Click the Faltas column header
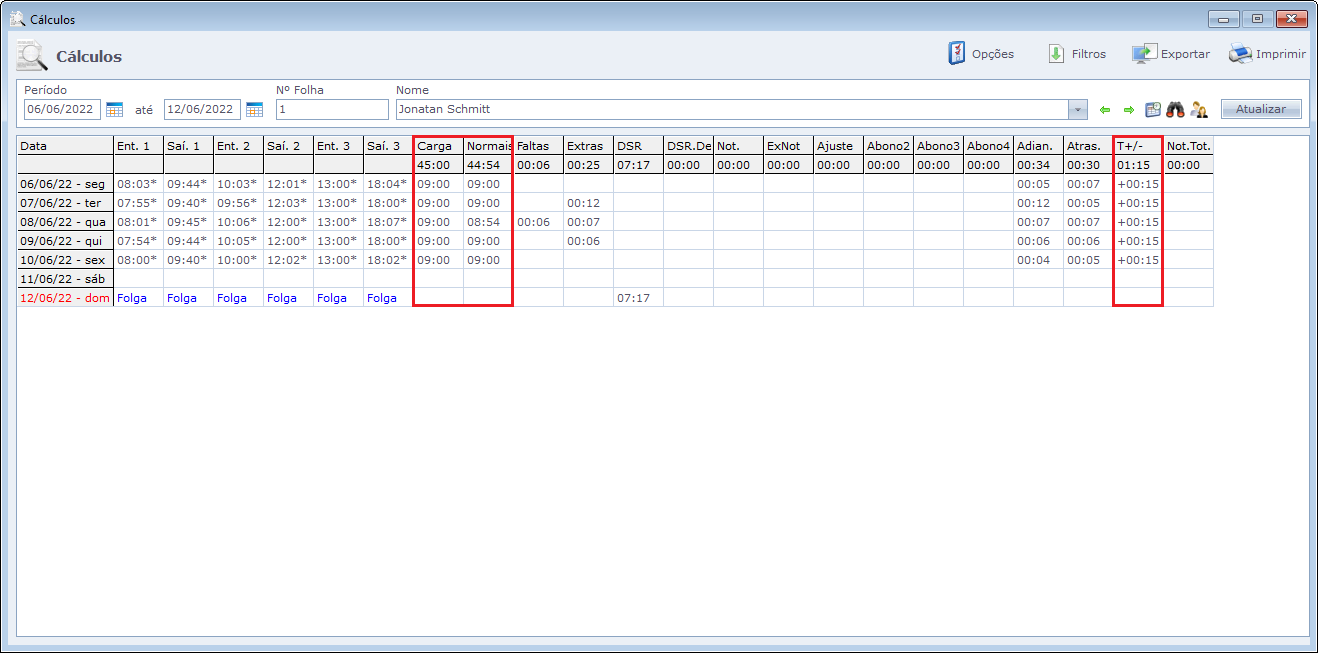 (537, 146)
